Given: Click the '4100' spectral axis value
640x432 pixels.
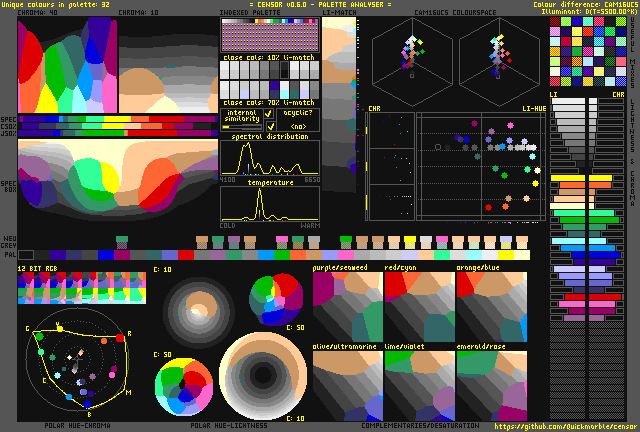Looking at the screenshot, I should coord(228,180).
